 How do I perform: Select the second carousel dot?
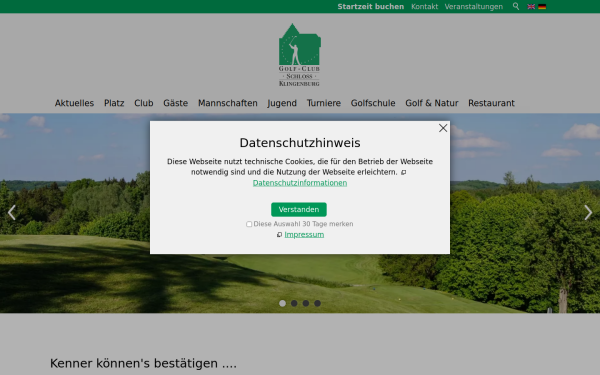tap(294, 303)
